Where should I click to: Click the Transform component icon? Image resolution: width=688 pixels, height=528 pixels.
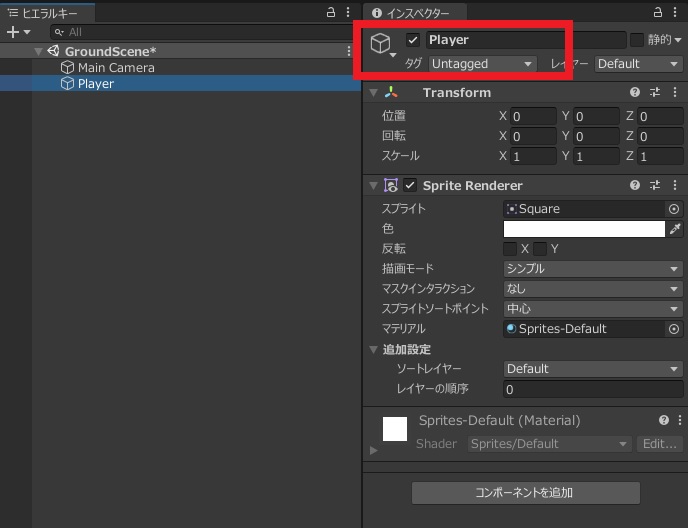(391, 92)
